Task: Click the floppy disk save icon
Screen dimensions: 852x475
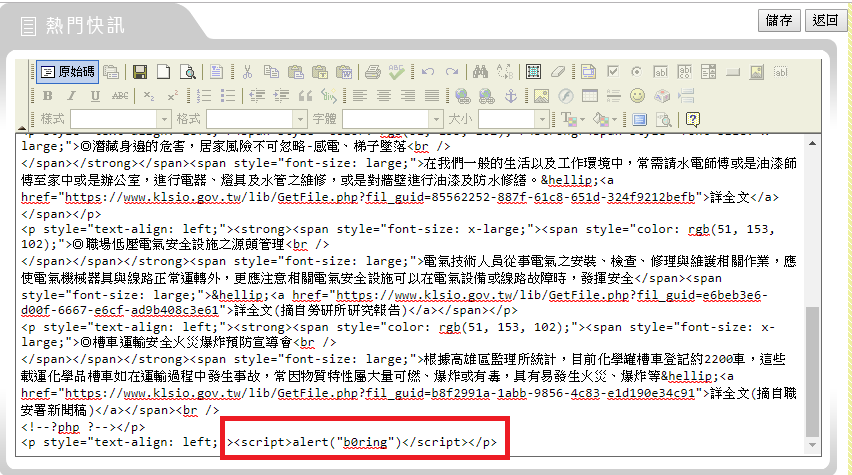Action: click(140, 72)
